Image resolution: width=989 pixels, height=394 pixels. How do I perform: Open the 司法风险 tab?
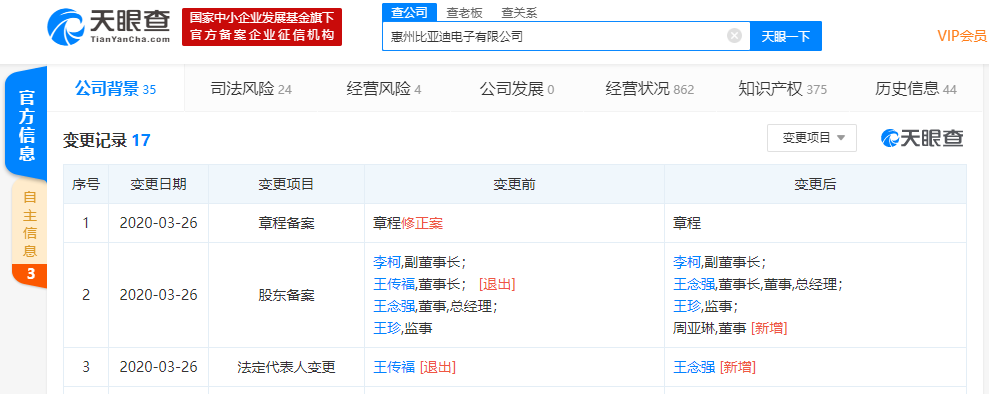pyautogui.click(x=251, y=89)
